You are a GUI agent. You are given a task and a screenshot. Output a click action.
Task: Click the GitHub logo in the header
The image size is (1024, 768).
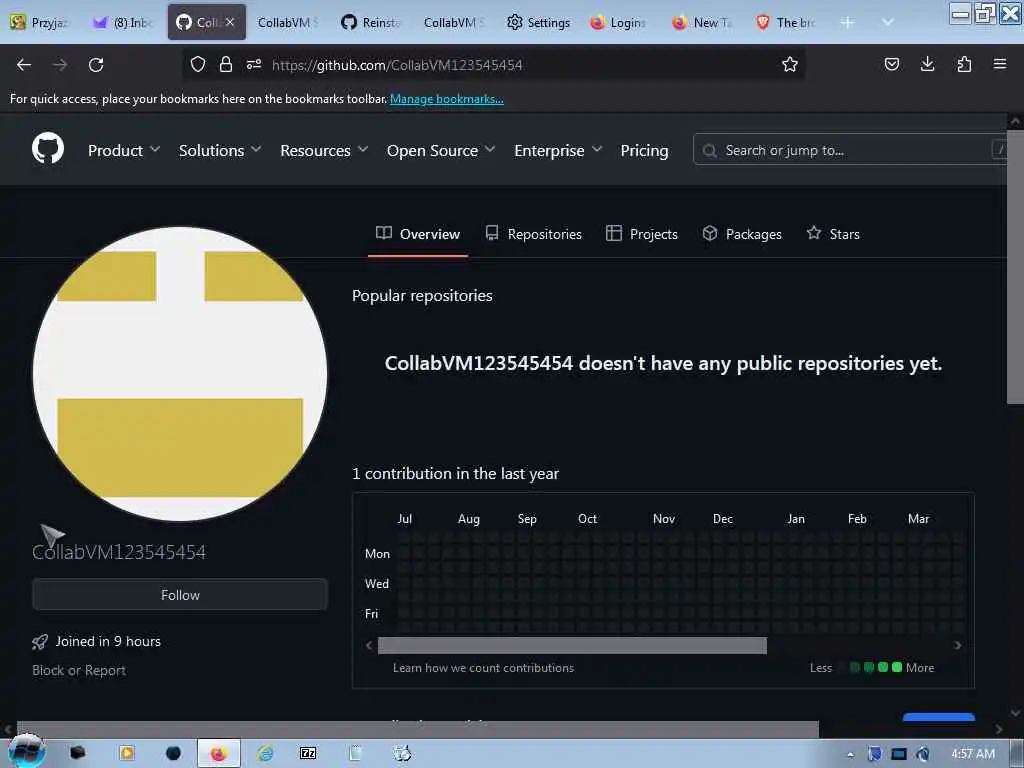(x=48, y=149)
